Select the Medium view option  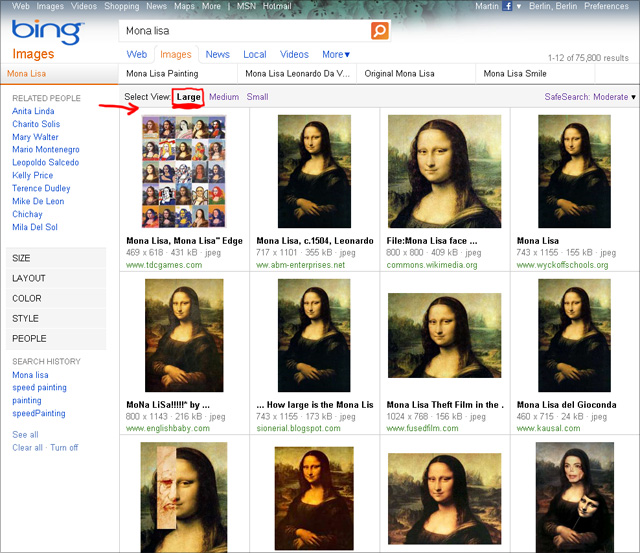pyautogui.click(x=224, y=97)
